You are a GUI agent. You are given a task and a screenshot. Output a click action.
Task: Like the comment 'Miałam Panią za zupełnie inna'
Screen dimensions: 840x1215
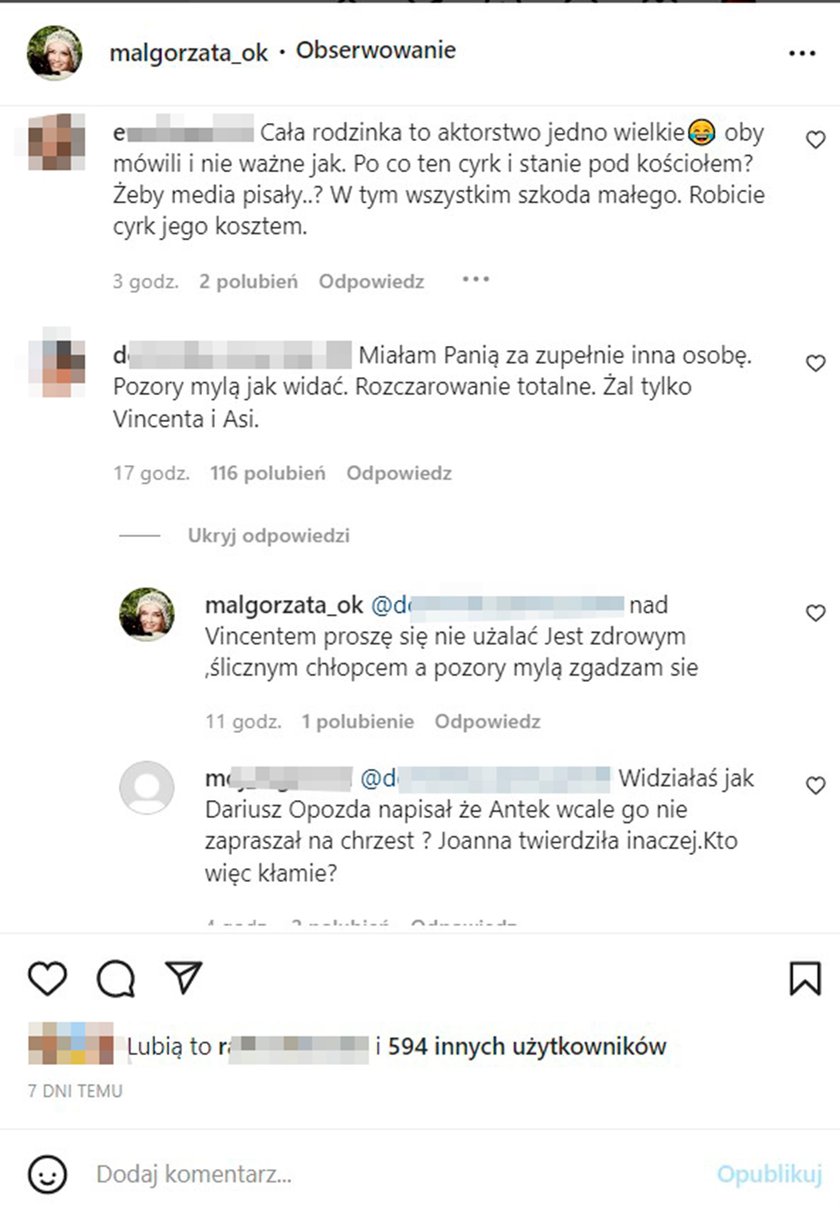816,363
